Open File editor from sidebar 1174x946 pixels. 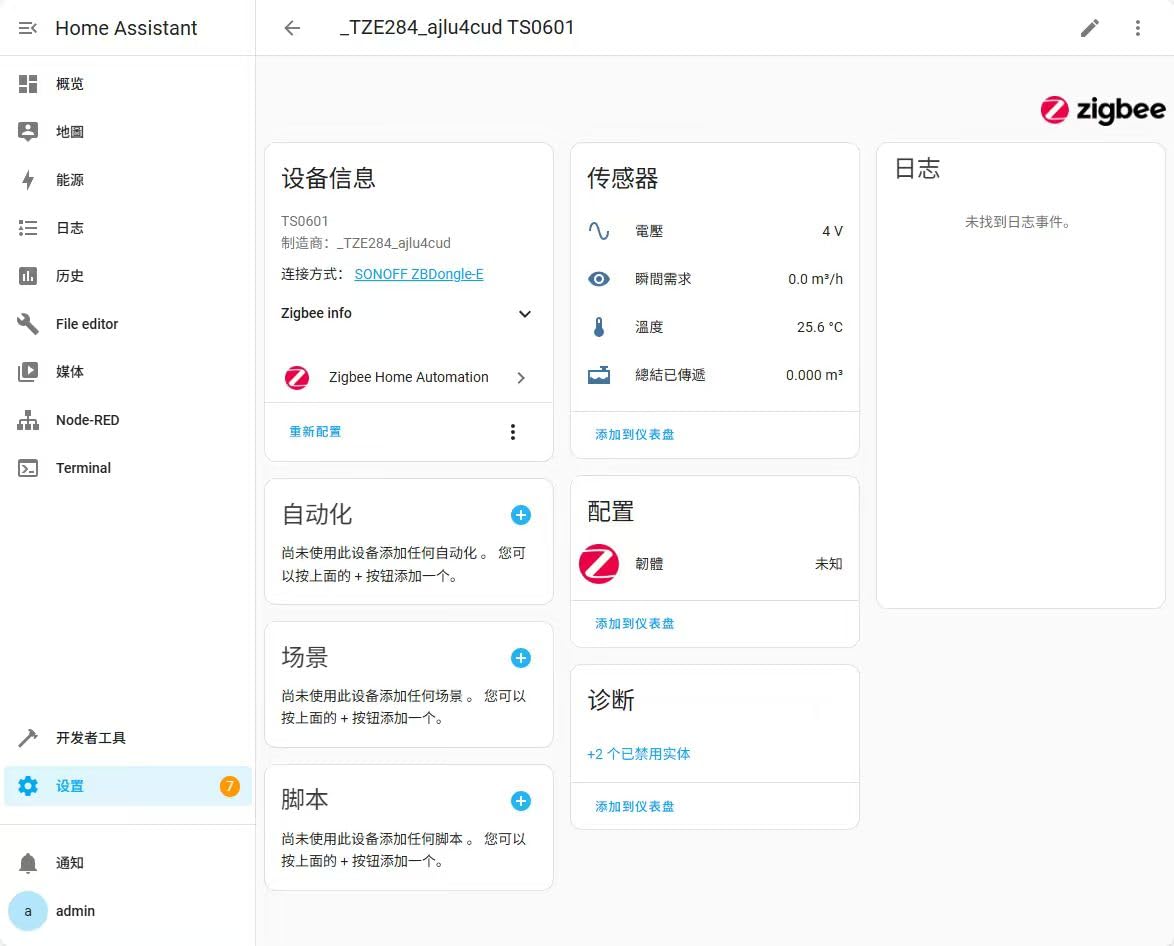[127, 324]
